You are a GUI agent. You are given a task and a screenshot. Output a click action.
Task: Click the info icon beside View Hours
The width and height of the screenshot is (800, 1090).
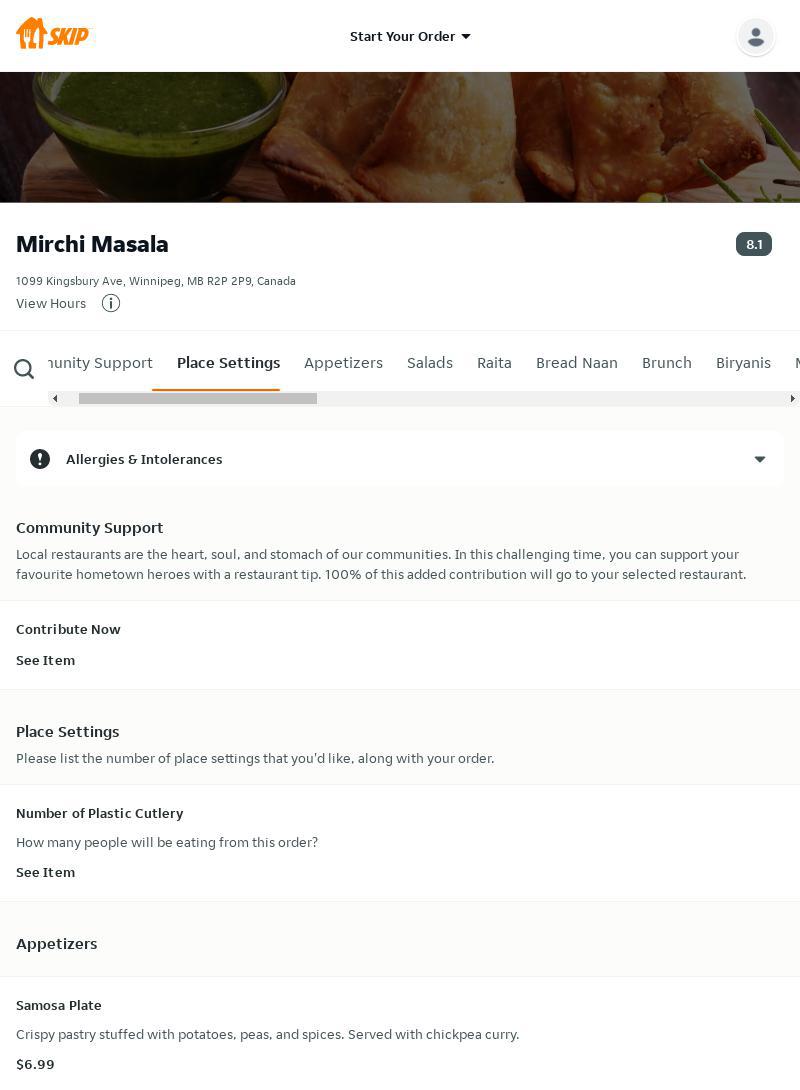point(111,303)
